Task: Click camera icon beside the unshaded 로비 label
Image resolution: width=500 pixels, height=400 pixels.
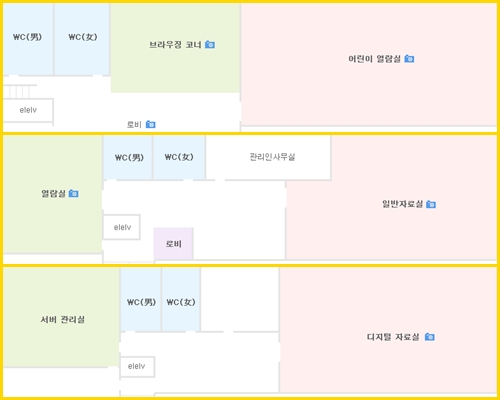Action: [x=151, y=124]
